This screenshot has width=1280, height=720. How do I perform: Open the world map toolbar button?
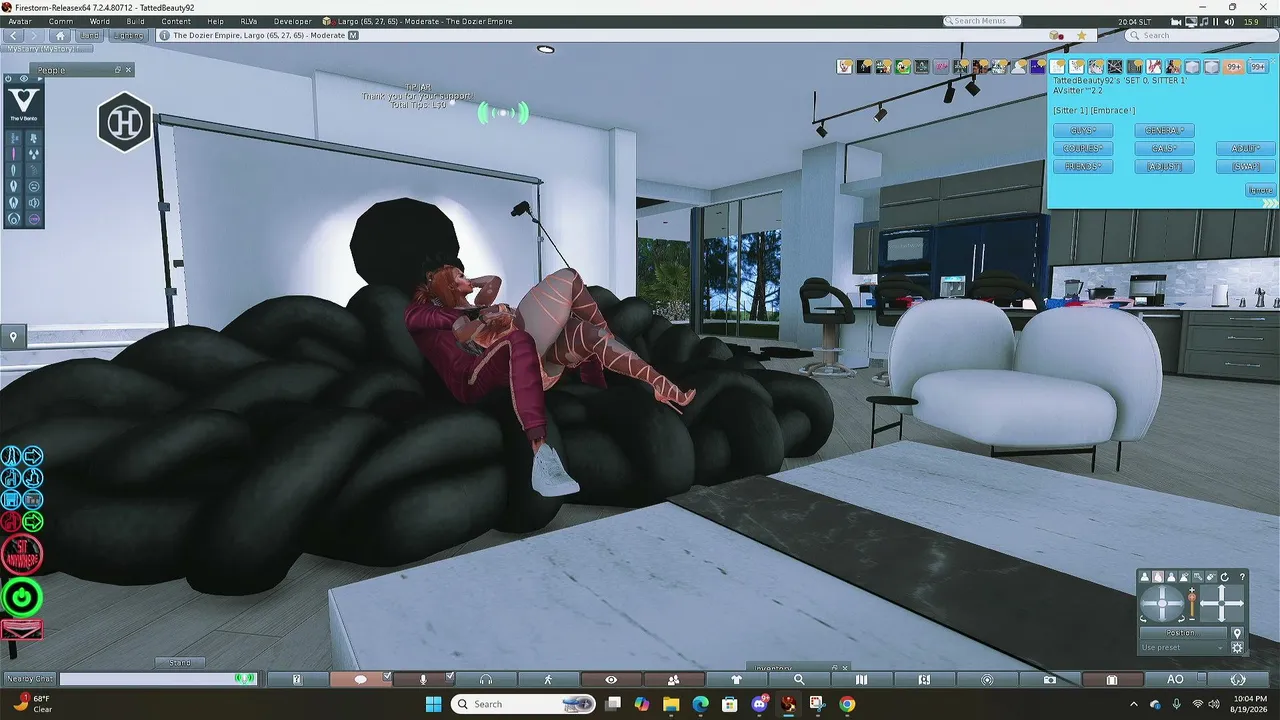pos(862,680)
